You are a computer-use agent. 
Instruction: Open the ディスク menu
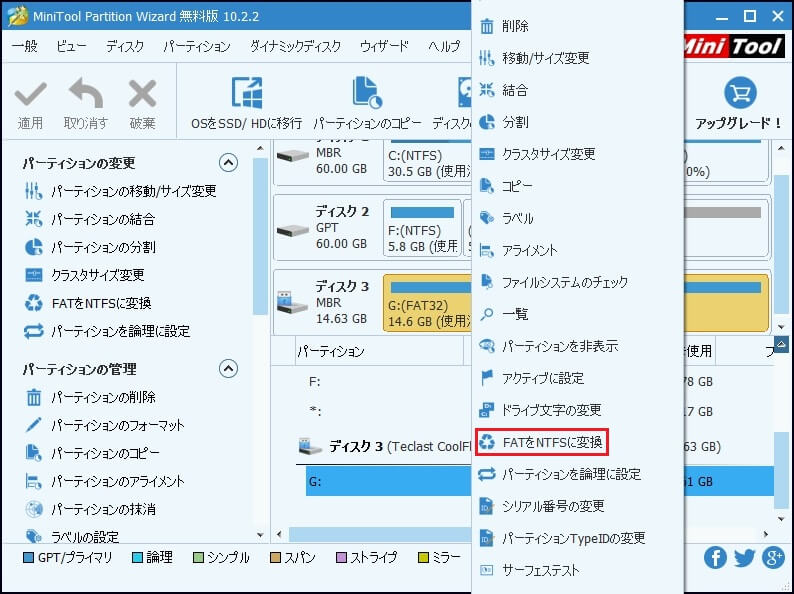[125, 46]
